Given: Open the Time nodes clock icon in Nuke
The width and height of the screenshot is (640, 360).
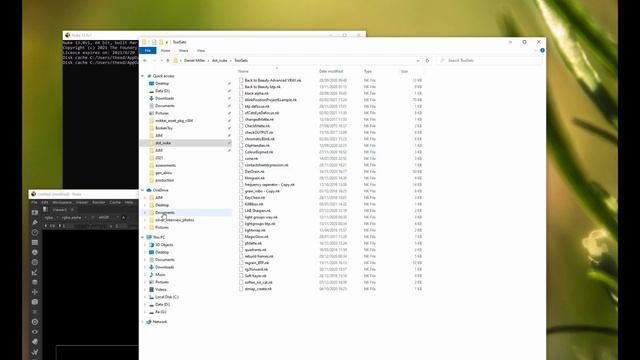Looking at the screenshot, I should 35,233.
